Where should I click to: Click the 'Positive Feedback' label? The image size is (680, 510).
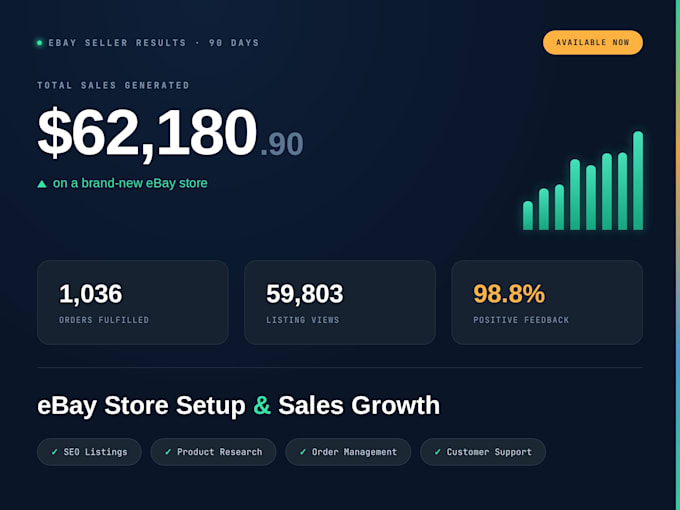(521, 320)
